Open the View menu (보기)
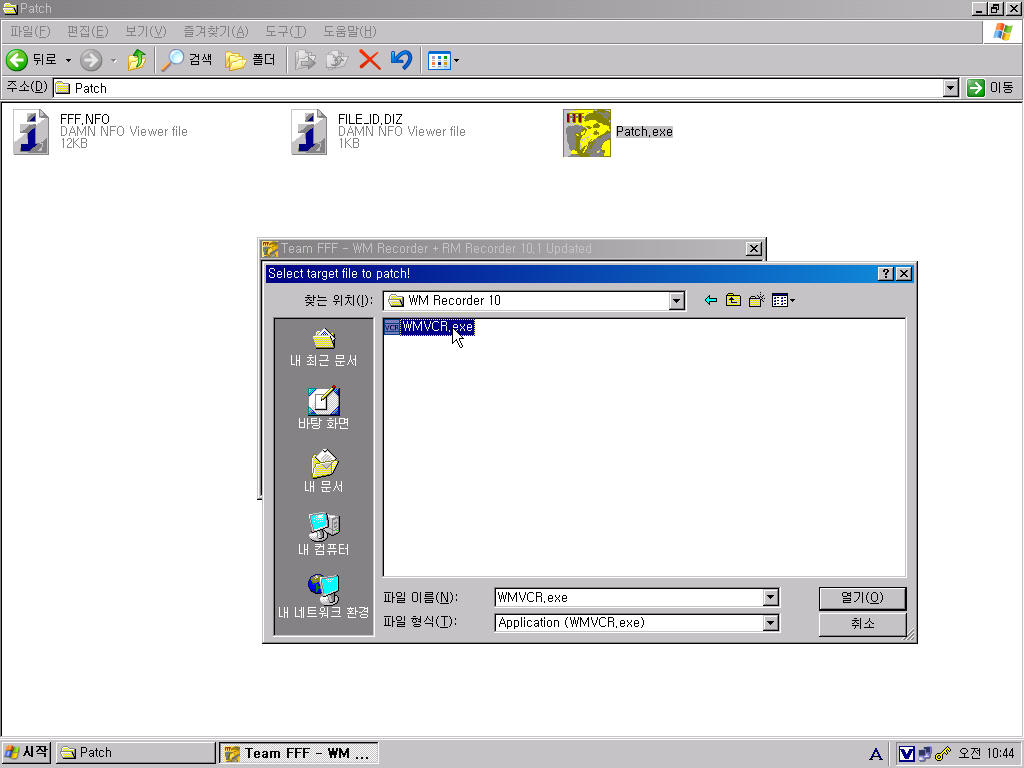The height and width of the screenshot is (768, 1024). tap(146, 31)
